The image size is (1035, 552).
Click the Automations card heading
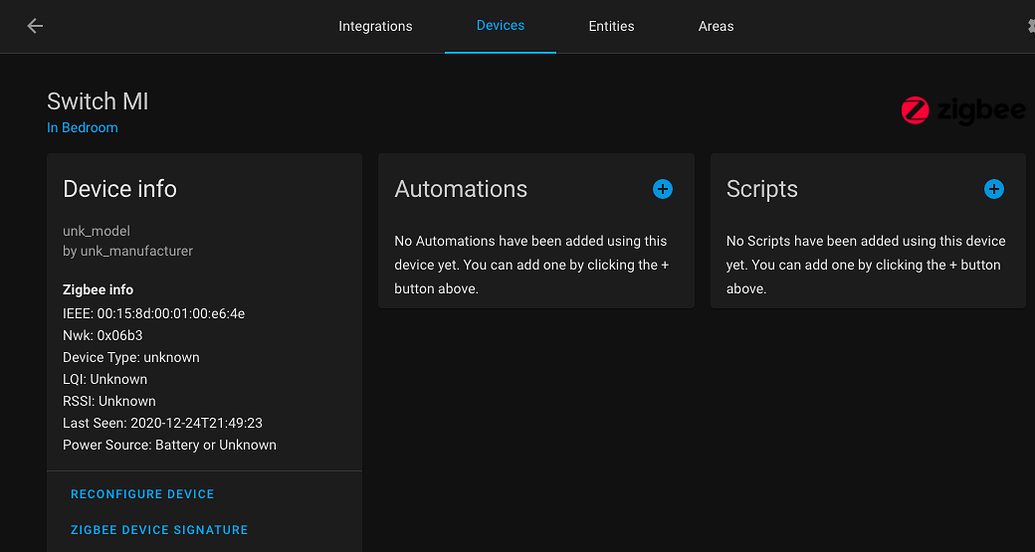pyautogui.click(x=461, y=189)
